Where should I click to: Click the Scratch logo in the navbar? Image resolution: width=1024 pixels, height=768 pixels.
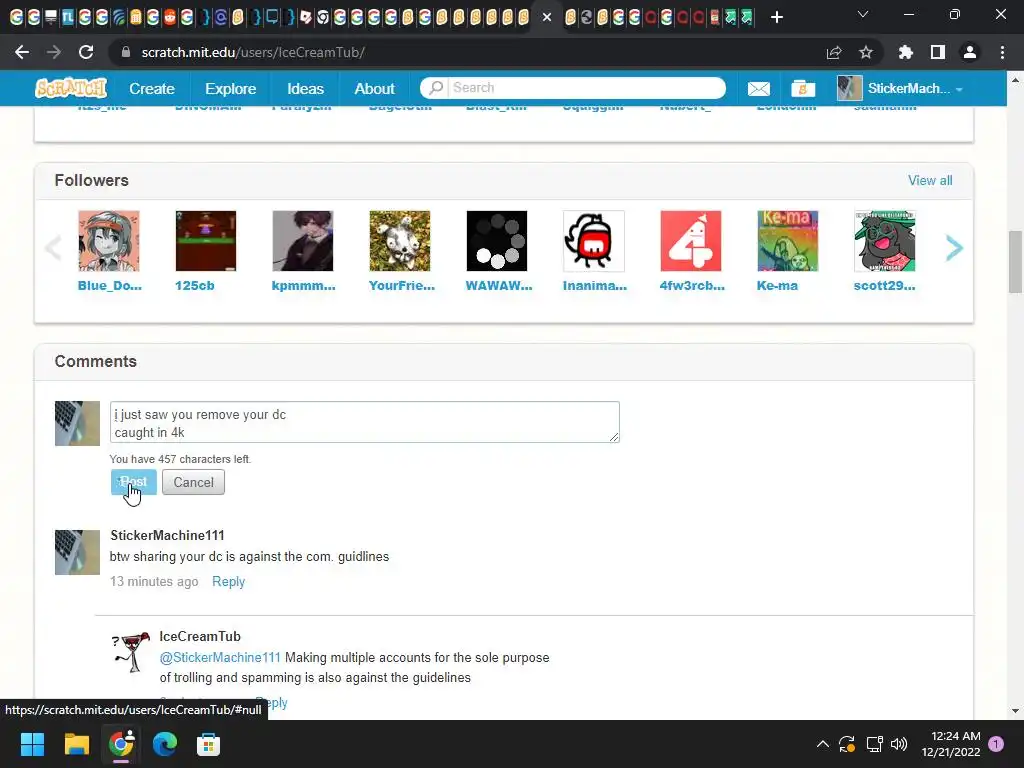pyautogui.click(x=71, y=88)
